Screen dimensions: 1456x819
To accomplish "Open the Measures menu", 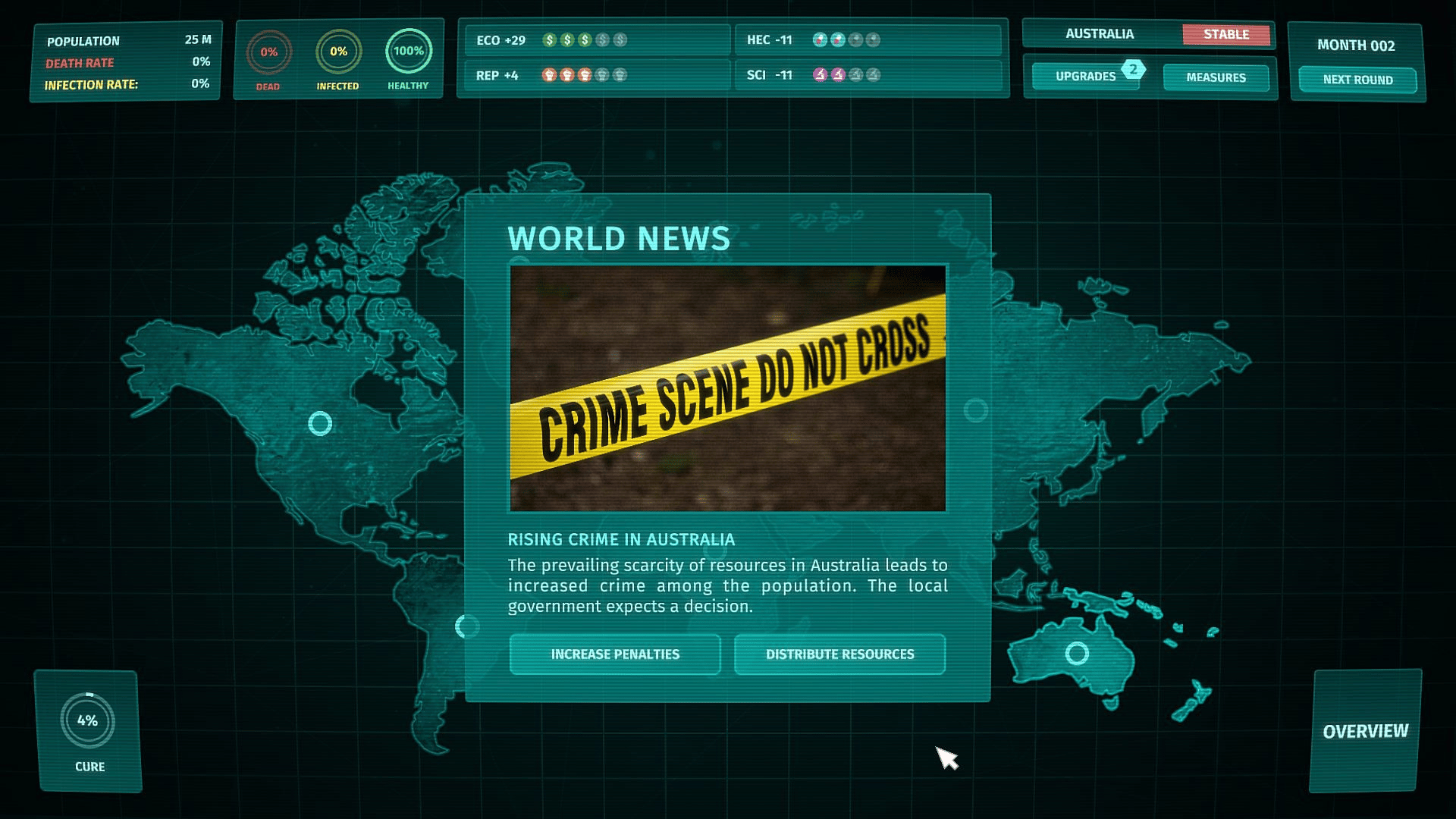I will tap(1216, 77).
